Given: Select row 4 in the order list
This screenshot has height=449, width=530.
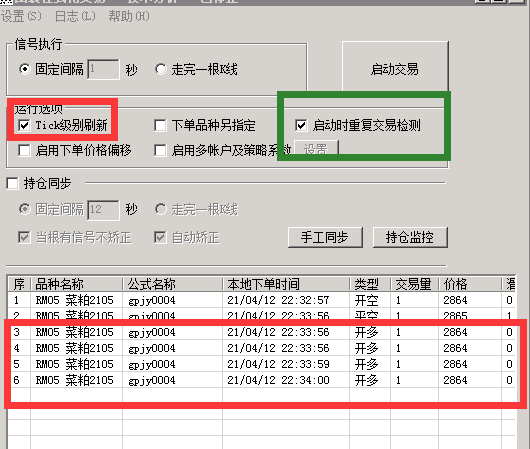Looking at the screenshot, I should [262, 348].
